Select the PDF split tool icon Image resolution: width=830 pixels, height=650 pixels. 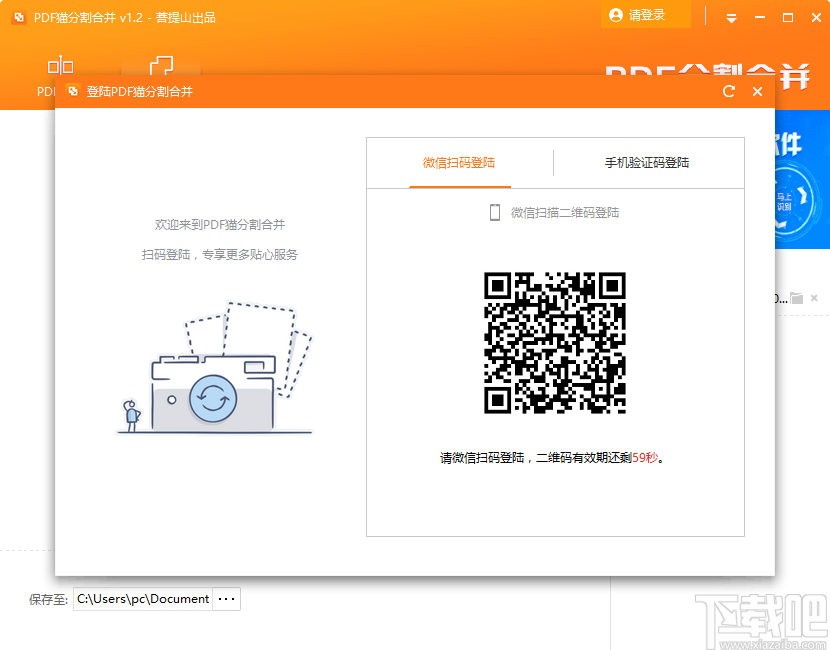60,65
